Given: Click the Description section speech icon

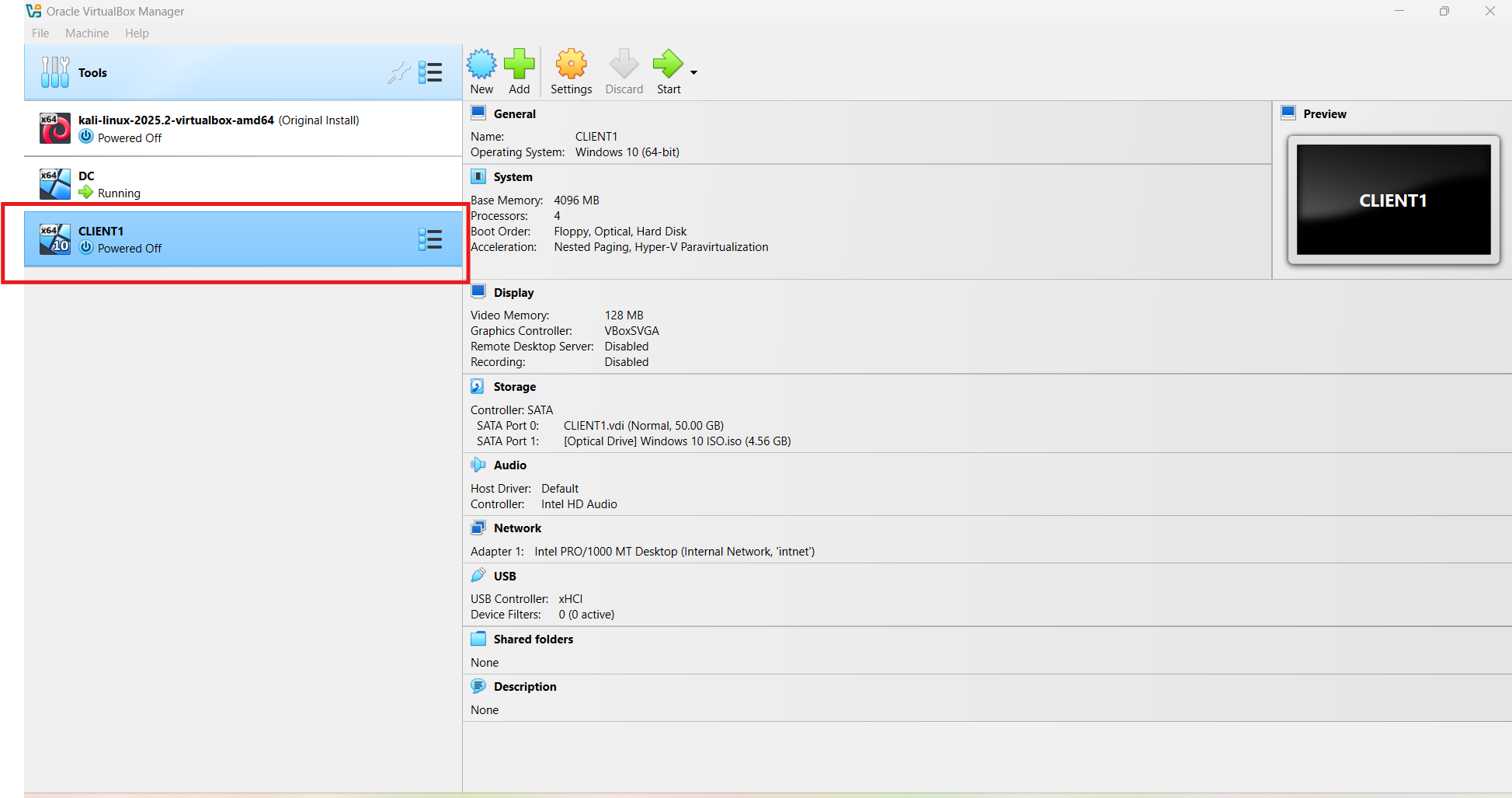Looking at the screenshot, I should click(x=478, y=686).
